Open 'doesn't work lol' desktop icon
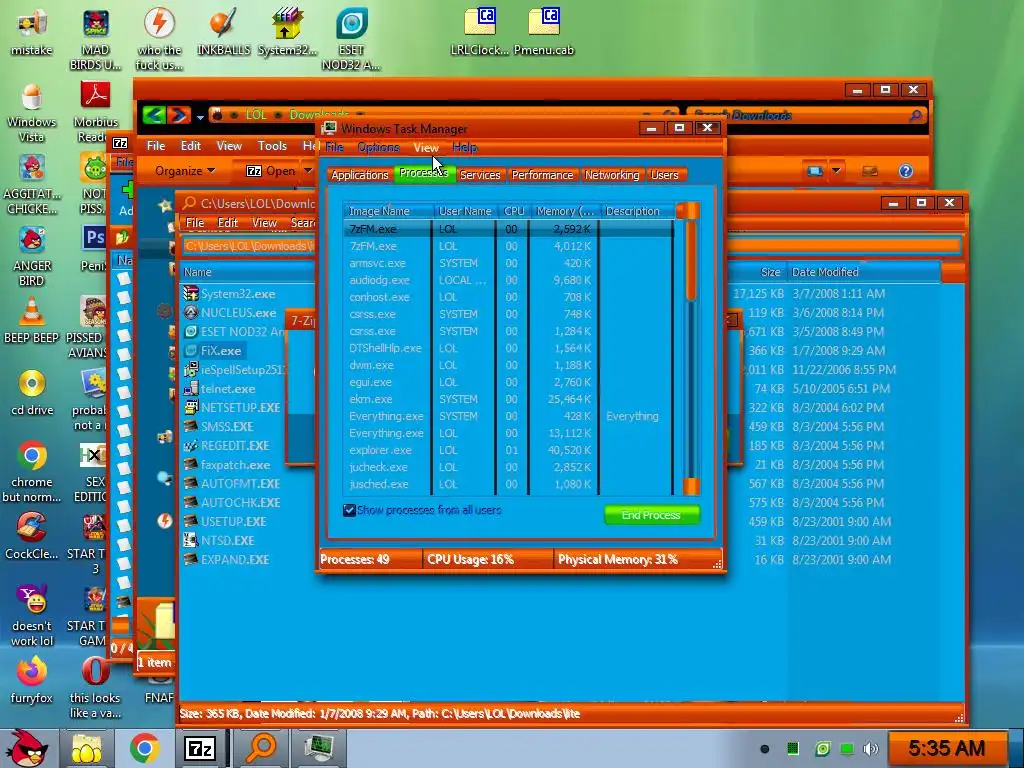1024x768 pixels. click(31, 615)
